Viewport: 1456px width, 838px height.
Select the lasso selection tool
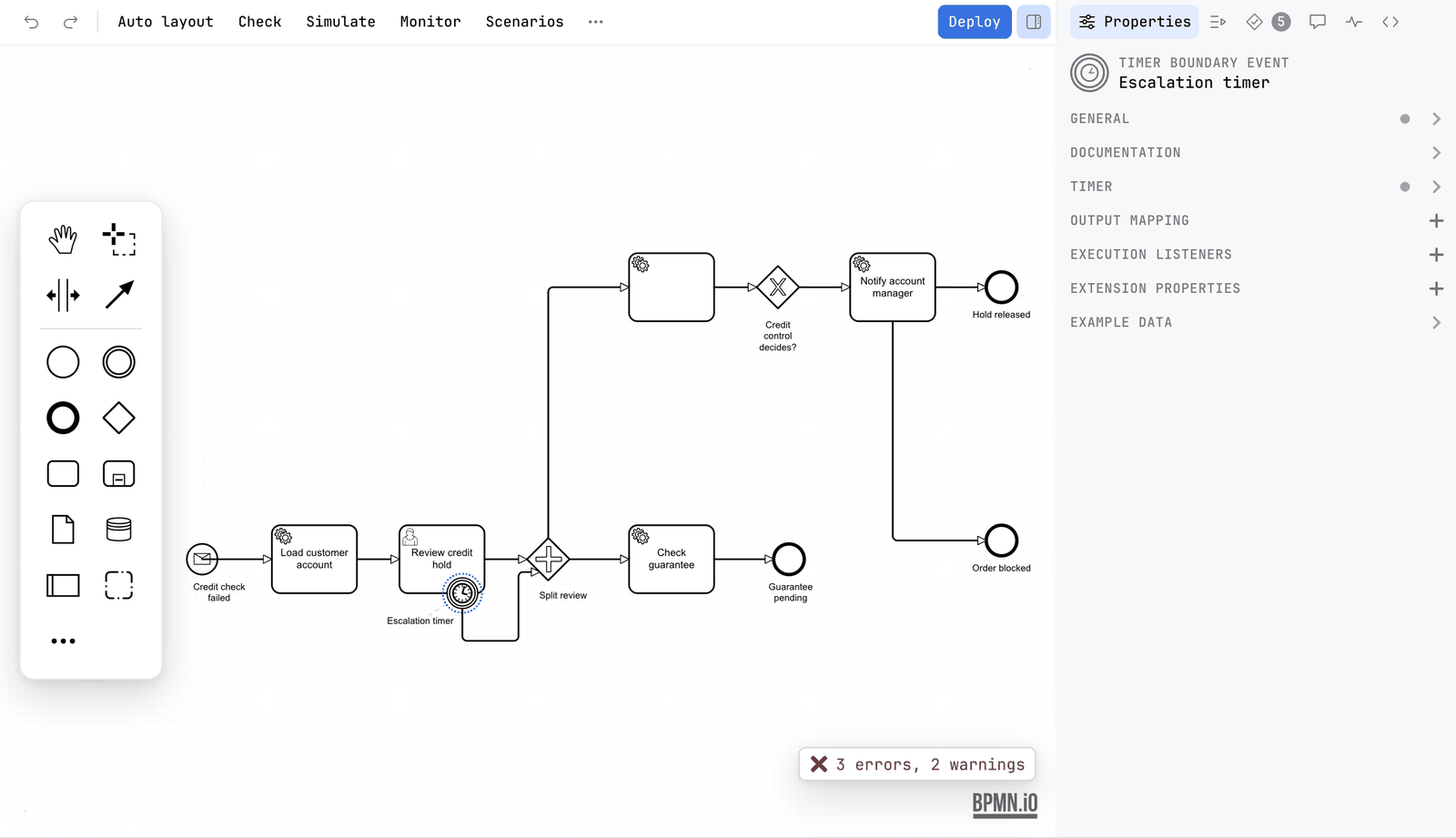[119, 239]
